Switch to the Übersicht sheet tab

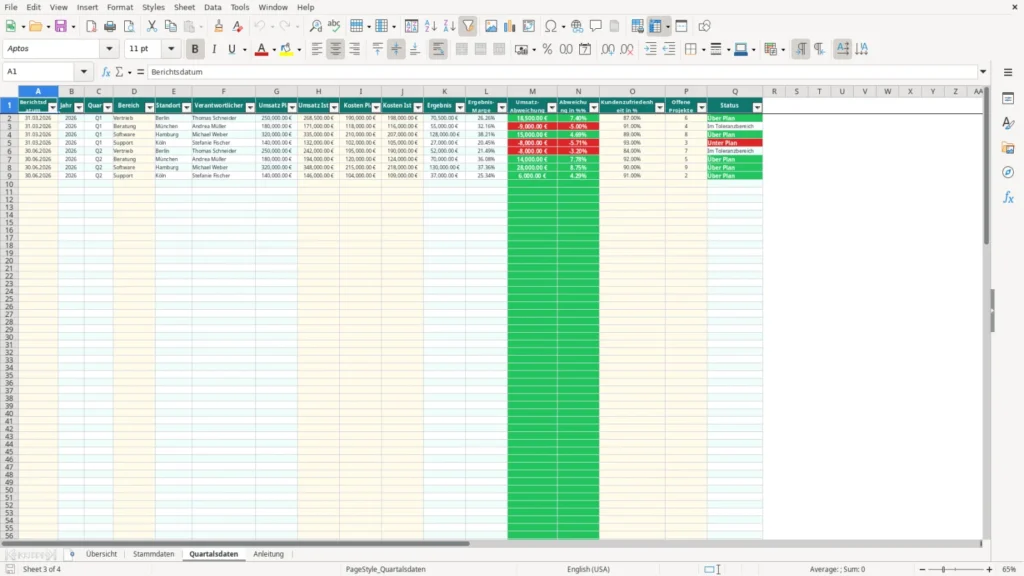(101, 554)
